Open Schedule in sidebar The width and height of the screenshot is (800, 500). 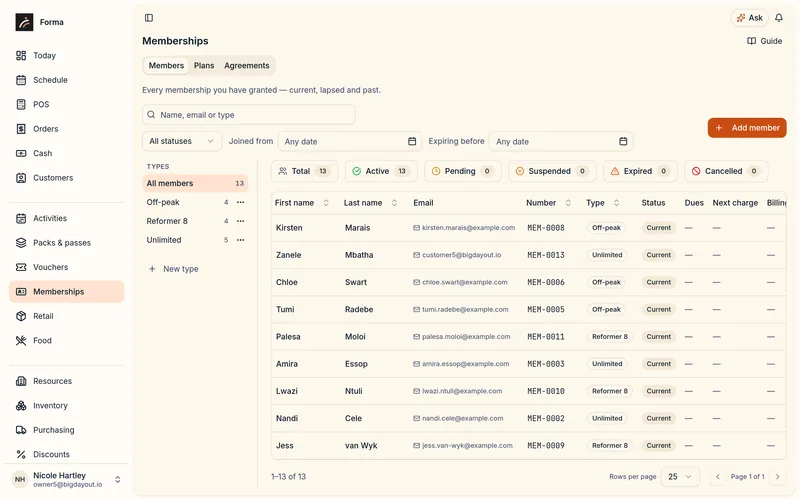click(66, 80)
